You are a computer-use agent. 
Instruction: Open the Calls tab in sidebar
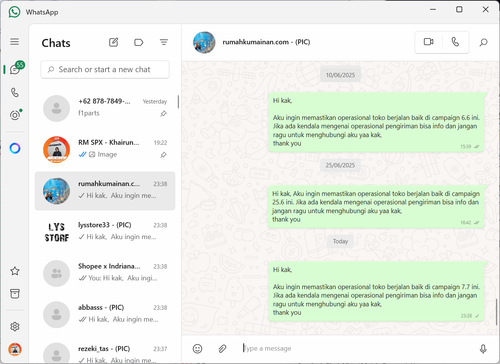point(15,92)
